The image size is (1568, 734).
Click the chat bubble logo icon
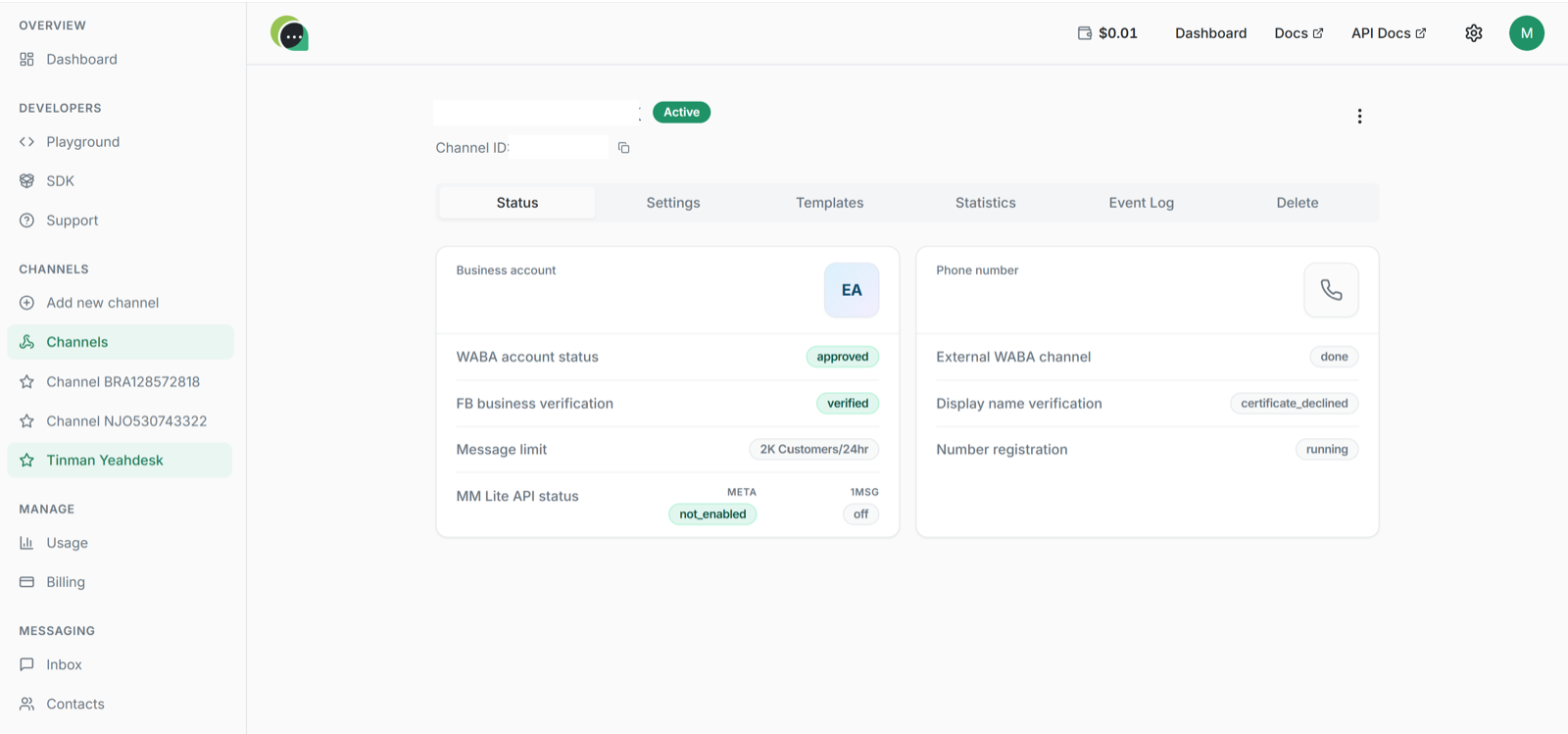point(290,33)
